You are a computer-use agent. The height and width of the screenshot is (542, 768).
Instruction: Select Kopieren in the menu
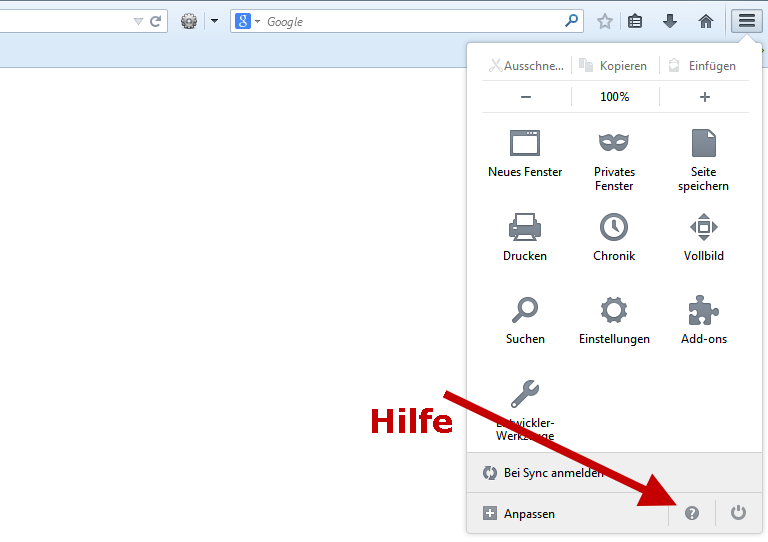click(615, 66)
